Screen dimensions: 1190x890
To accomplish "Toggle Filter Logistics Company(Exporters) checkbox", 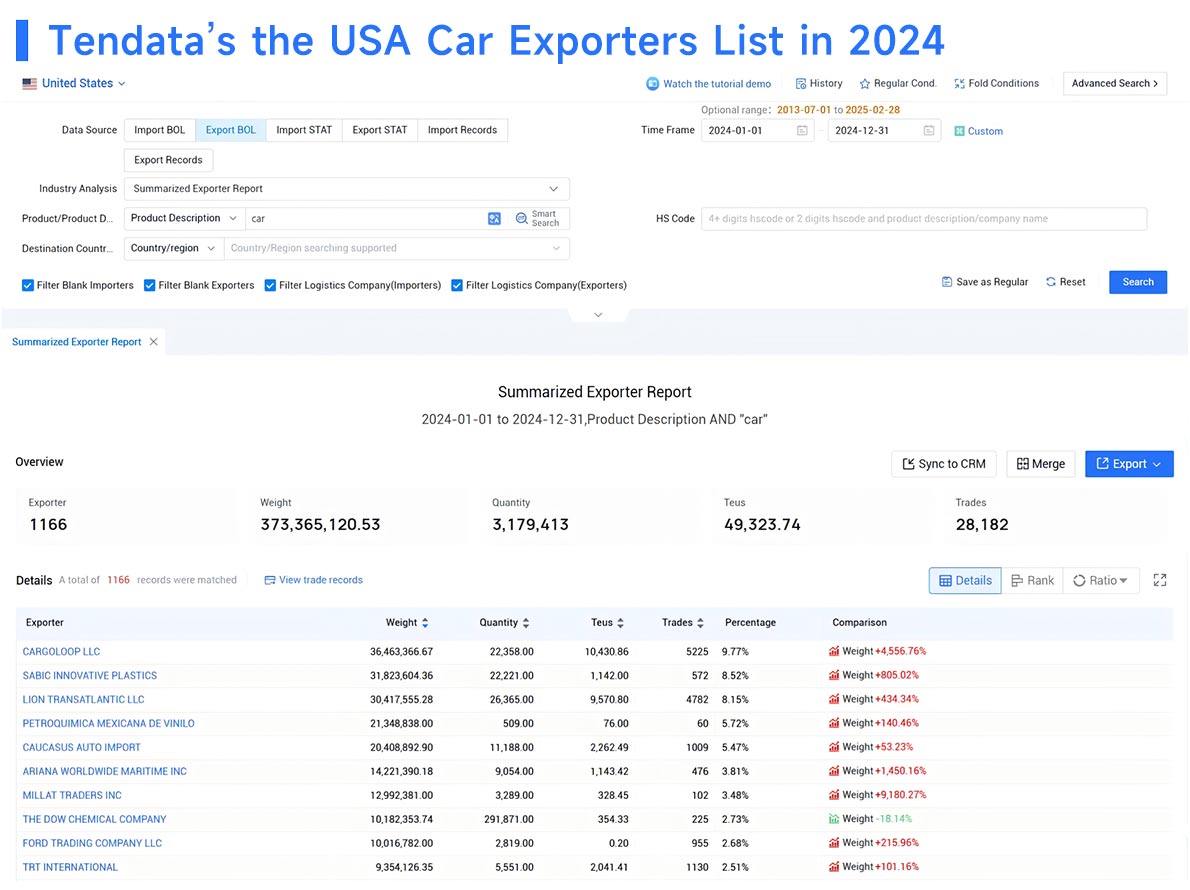I will point(457,285).
